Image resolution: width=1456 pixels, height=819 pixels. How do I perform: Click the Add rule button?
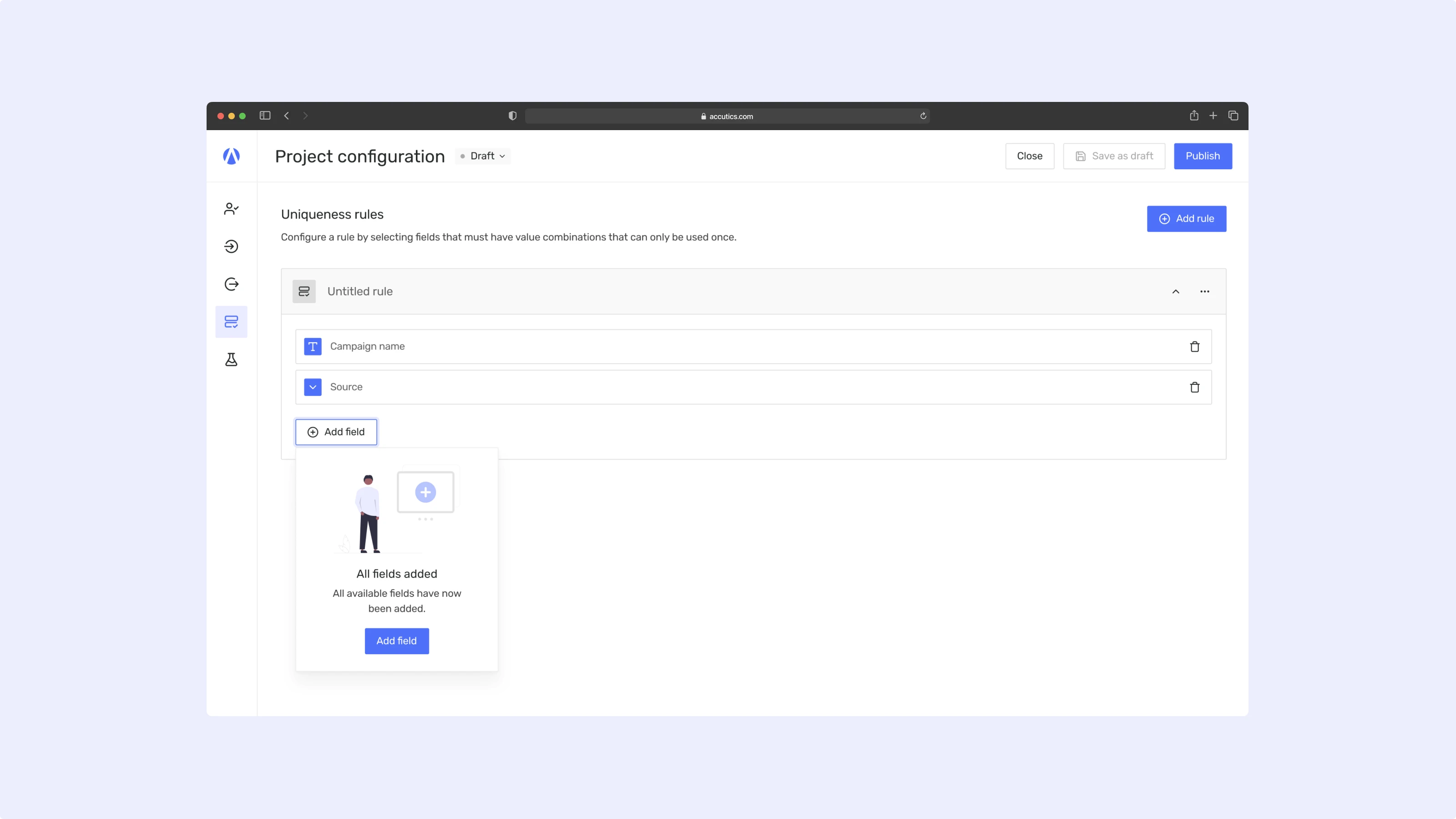tap(1186, 219)
